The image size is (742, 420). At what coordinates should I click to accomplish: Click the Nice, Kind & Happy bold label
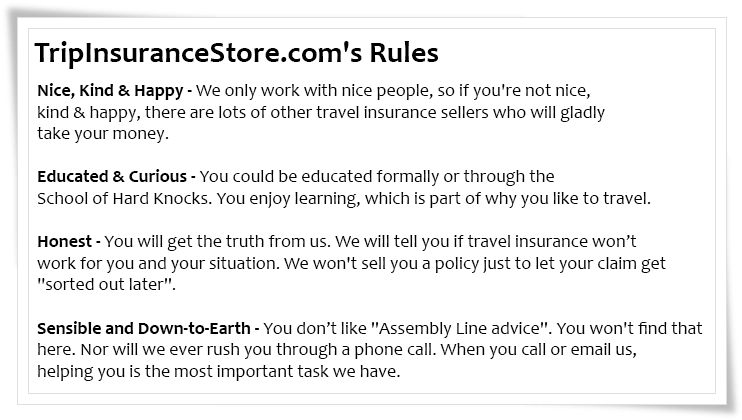[x=110, y=91]
